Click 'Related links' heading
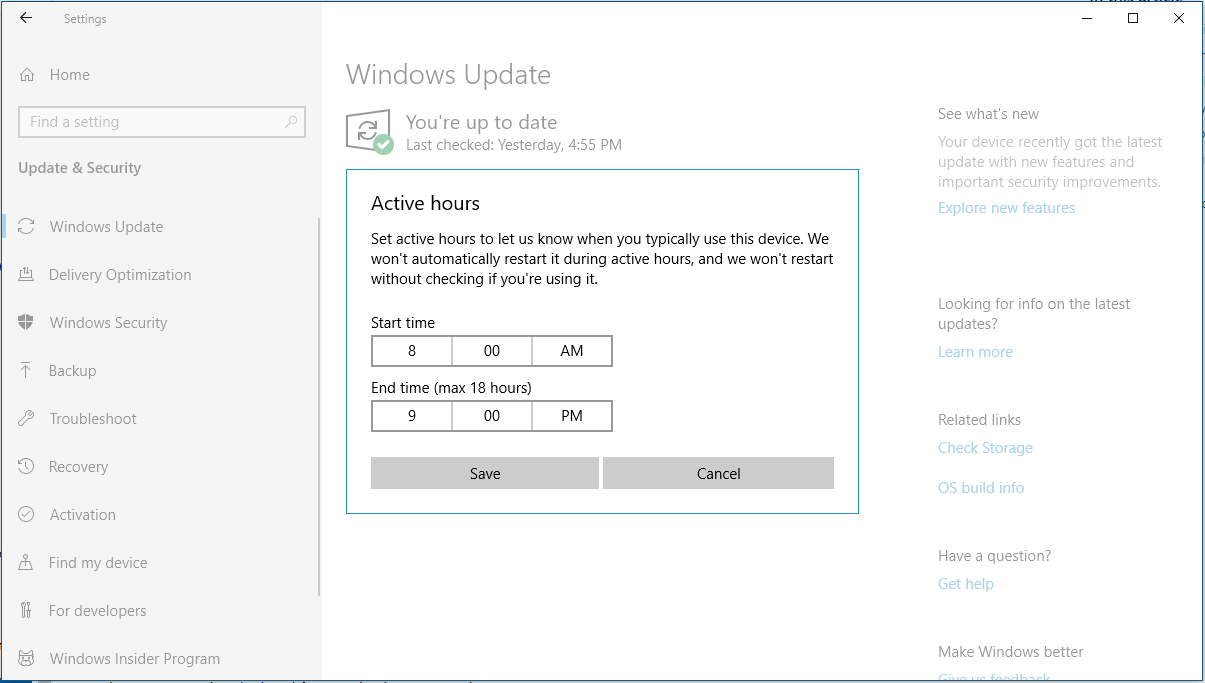This screenshot has height=683, width=1205. click(980, 420)
